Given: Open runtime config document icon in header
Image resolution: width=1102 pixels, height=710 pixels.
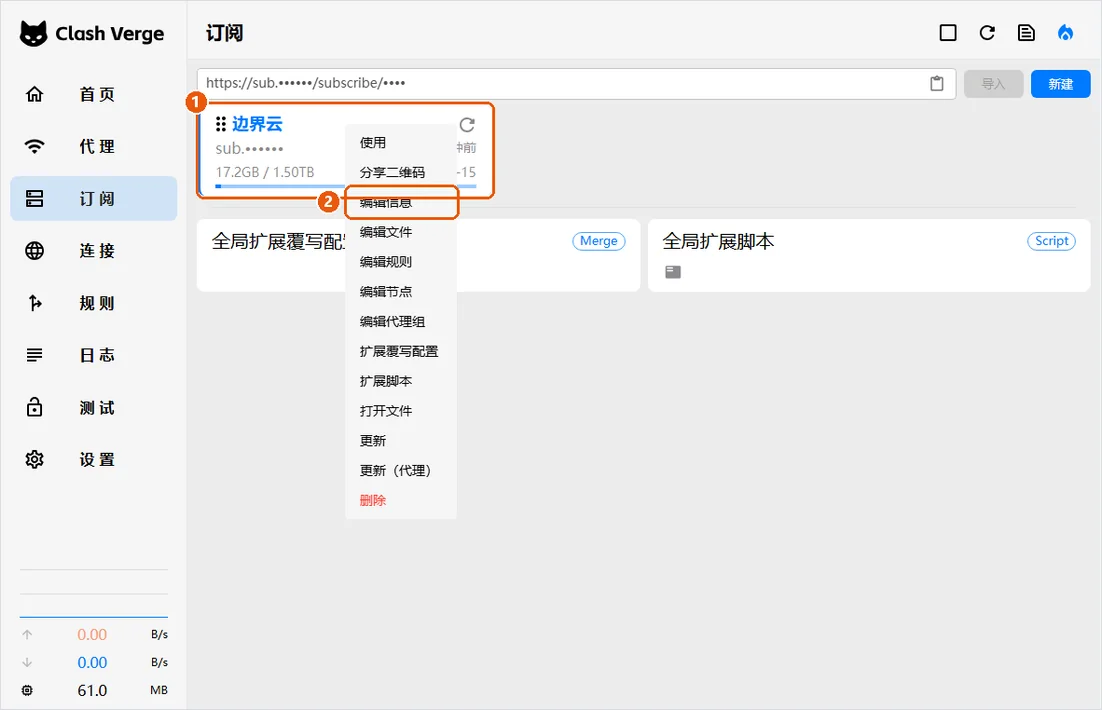Looking at the screenshot, I should coord(1026,33).
